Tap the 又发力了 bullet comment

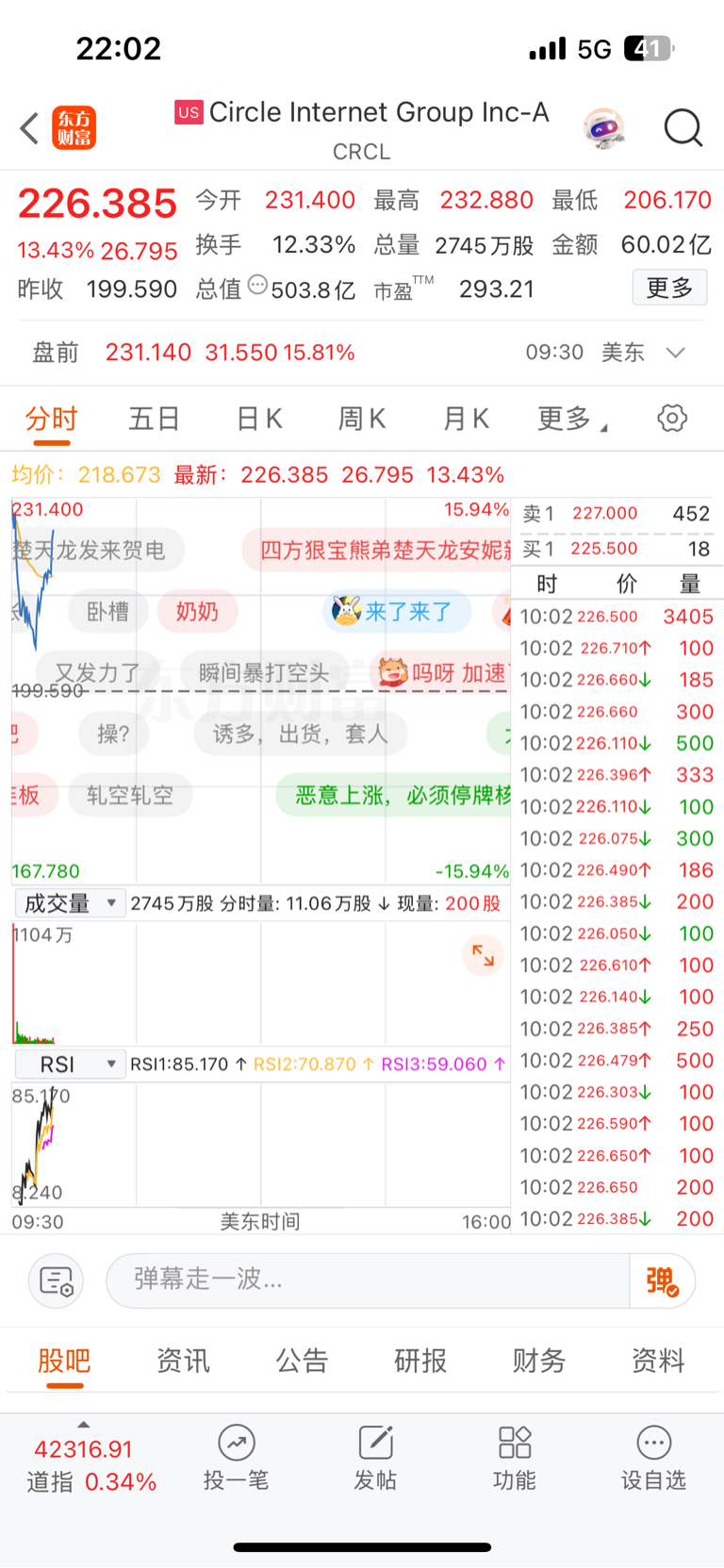tap(97, 672)
